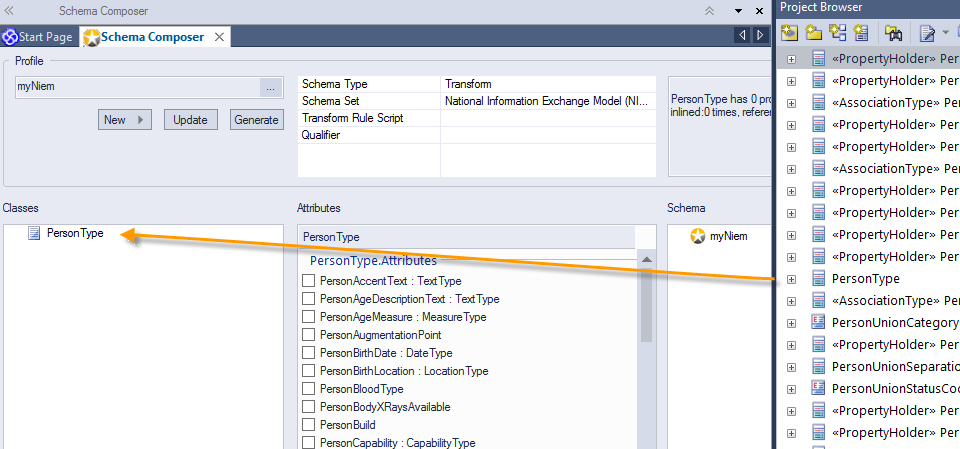
Task: Click the New Diagram toolbar icon
Action: (836, 32)
